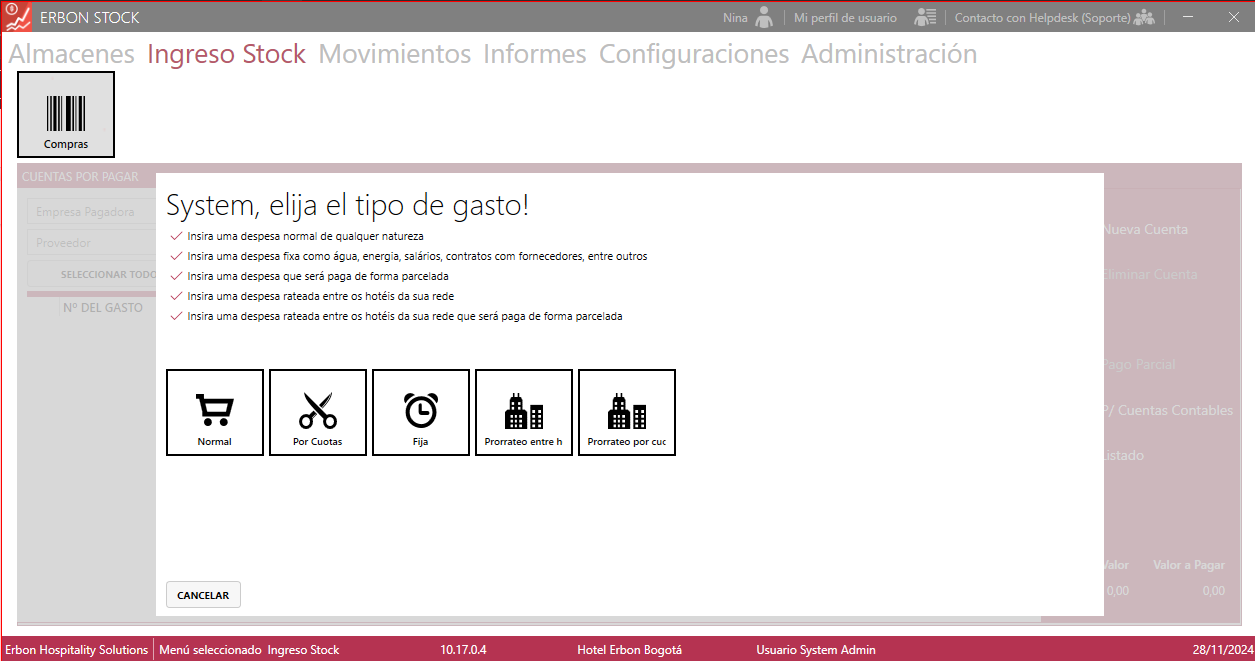The height and width of the screenshot is (661, 1255).
Task: Open the Almacenes menu
Action: click(x=71, y=54)
